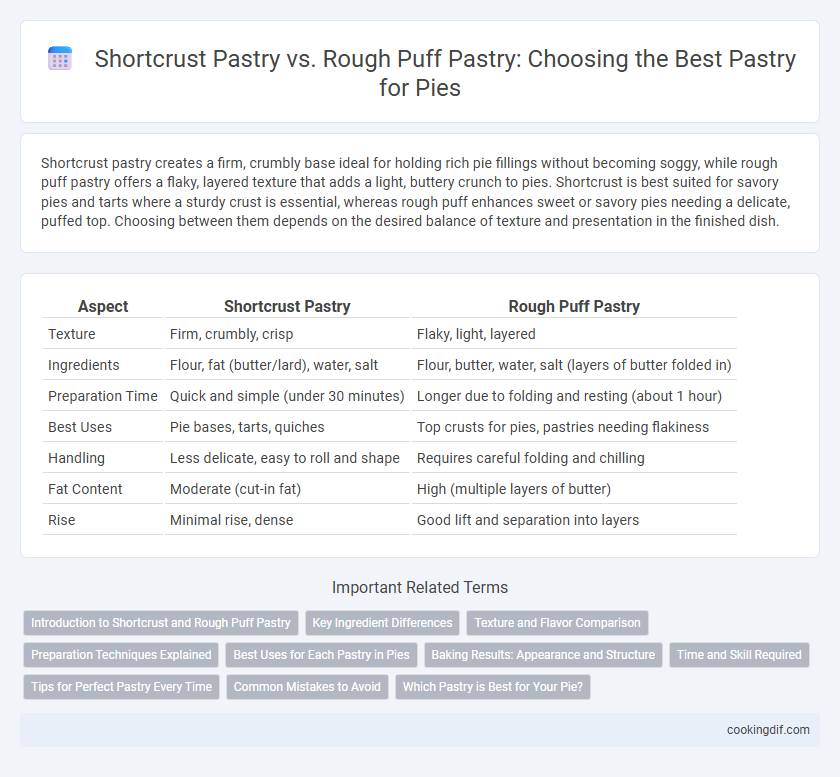Select the Preparation Time row label
This screenshot has width=840, height=777.
[103, 396]
